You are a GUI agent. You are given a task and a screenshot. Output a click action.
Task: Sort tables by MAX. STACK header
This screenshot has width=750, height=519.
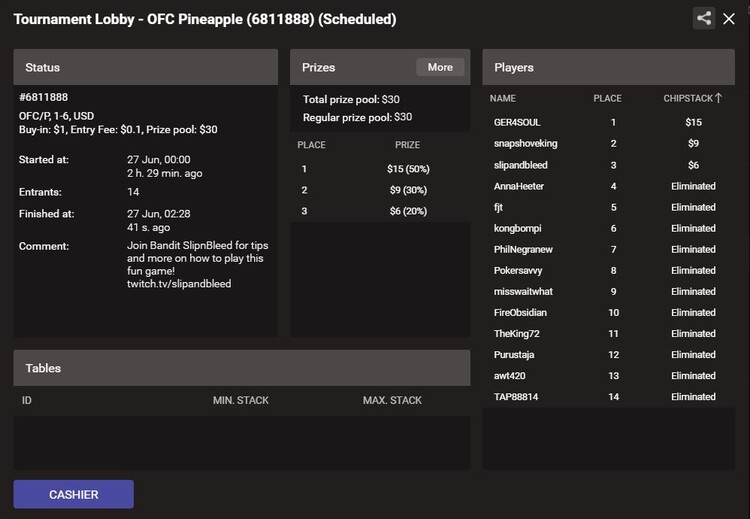pos(392,400)
